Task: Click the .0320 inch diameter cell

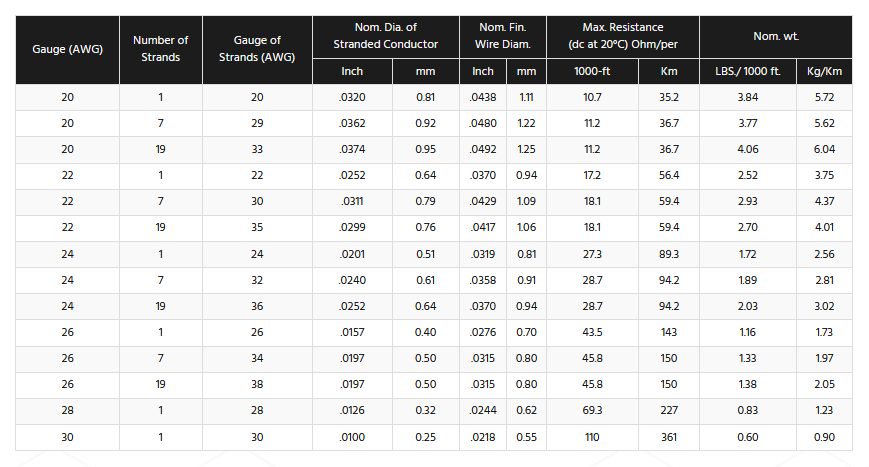Action: (352, 97)
